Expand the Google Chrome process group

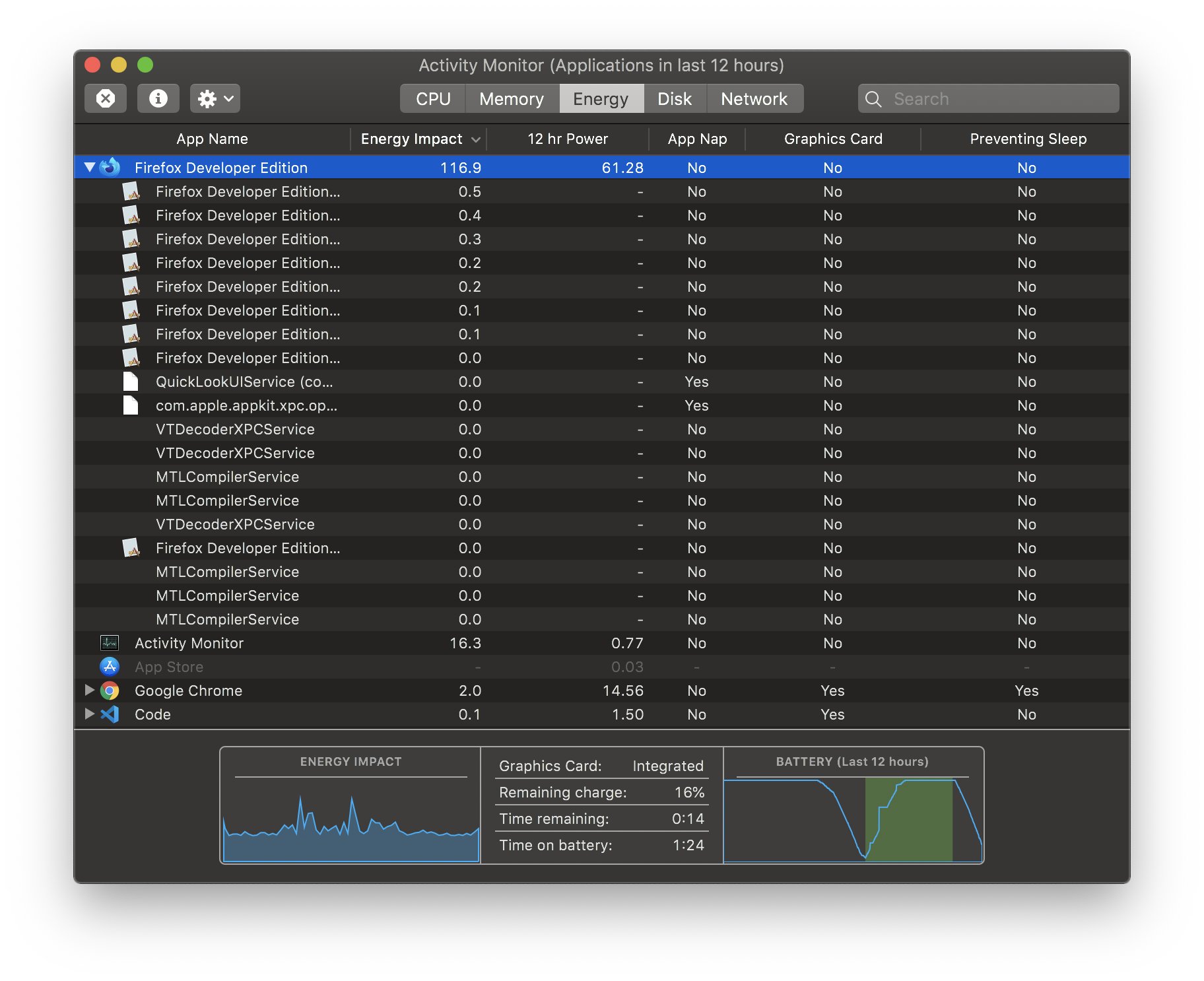(89, 690)
